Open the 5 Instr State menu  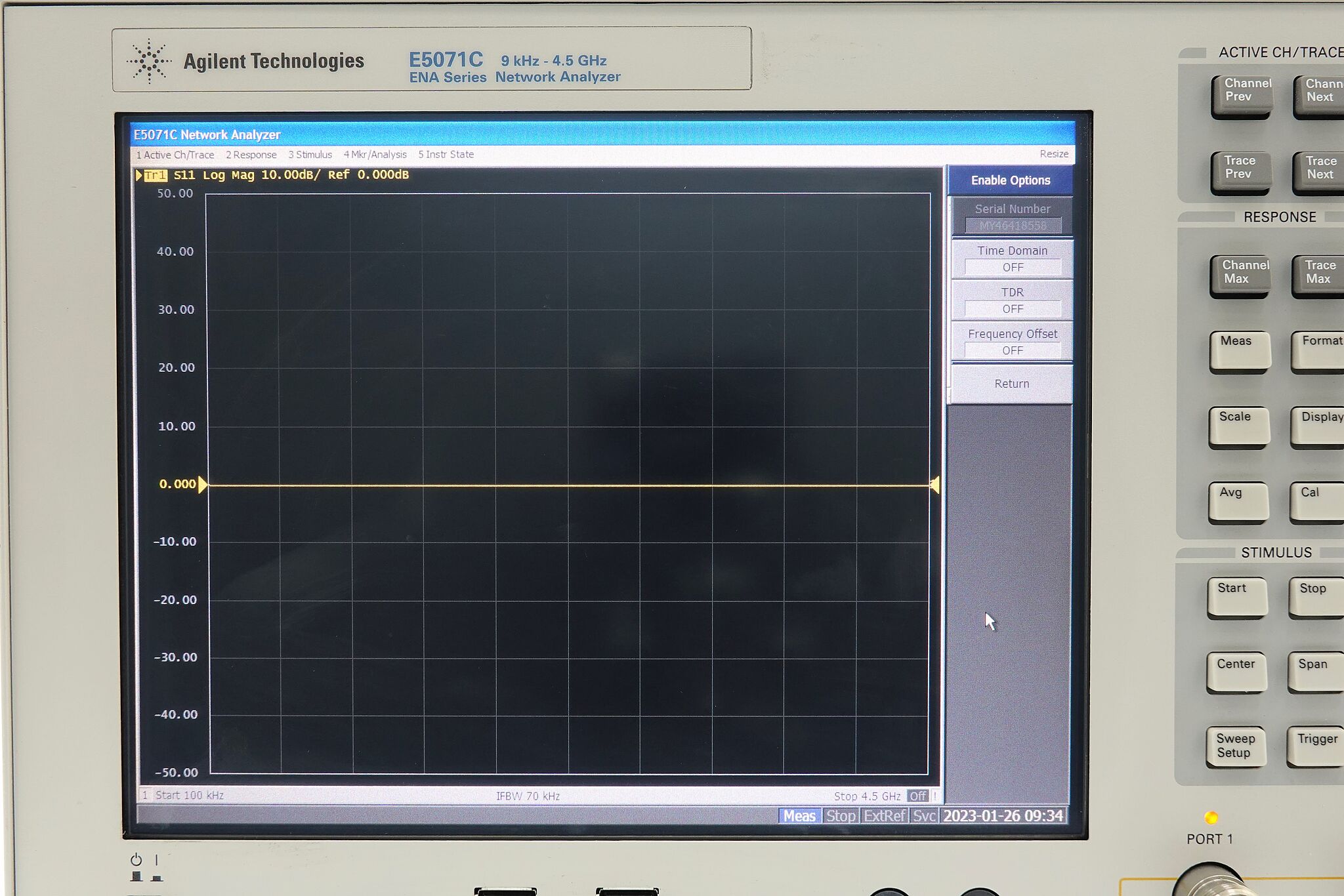(446, 155)
